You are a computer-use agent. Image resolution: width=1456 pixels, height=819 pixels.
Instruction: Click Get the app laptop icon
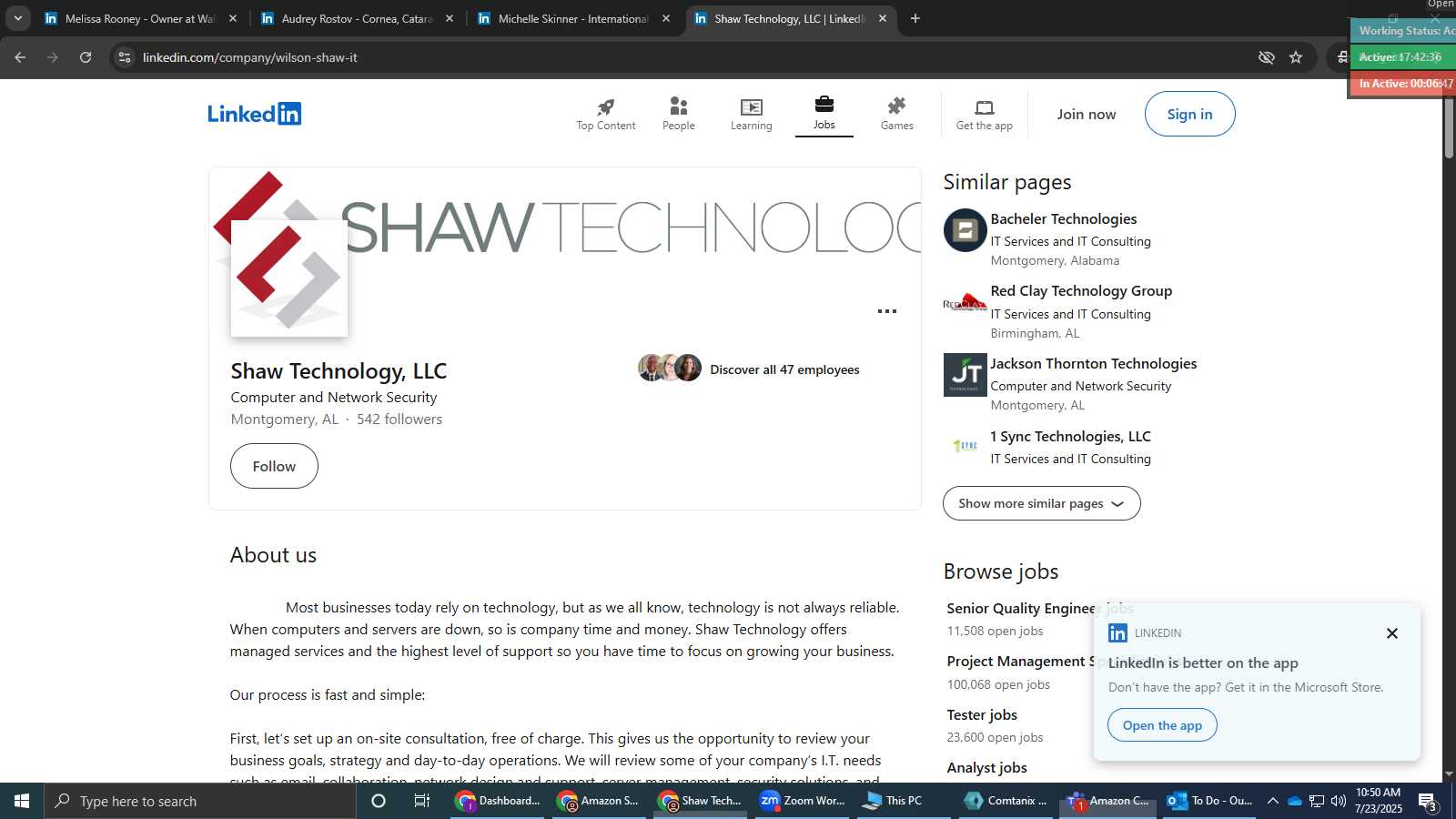pos(984,115)
